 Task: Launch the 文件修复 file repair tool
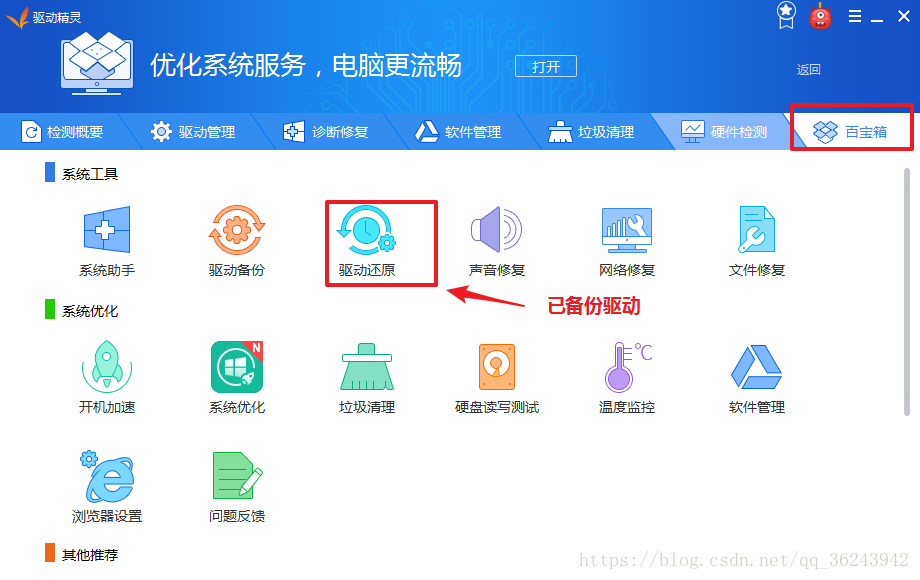tap(757, 230)
